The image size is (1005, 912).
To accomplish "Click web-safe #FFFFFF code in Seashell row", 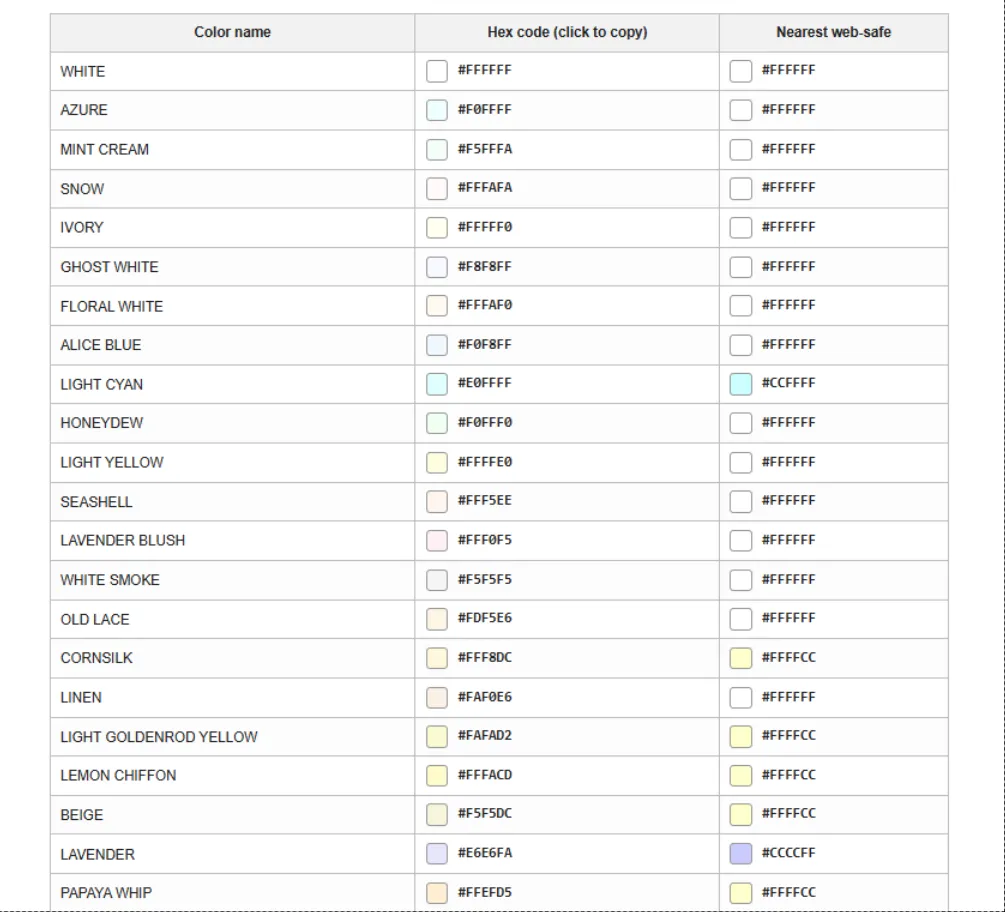I will pyautogui.click(x=788, y=500).
